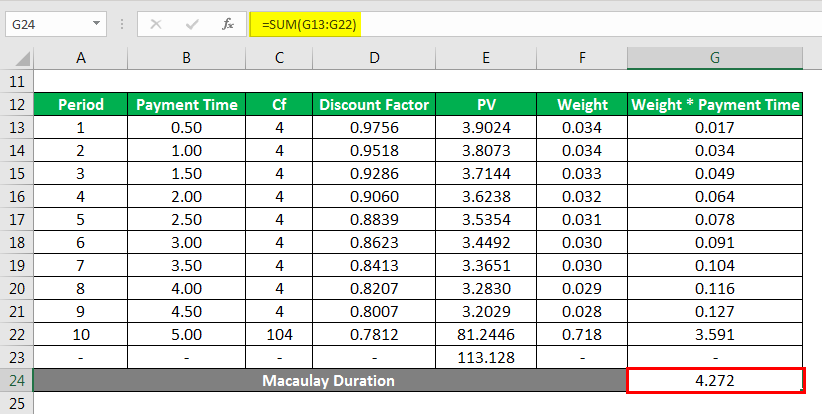Select discount factor cell 0.9286
Viewport: 822px width, 414px height.
click(374, 173)
